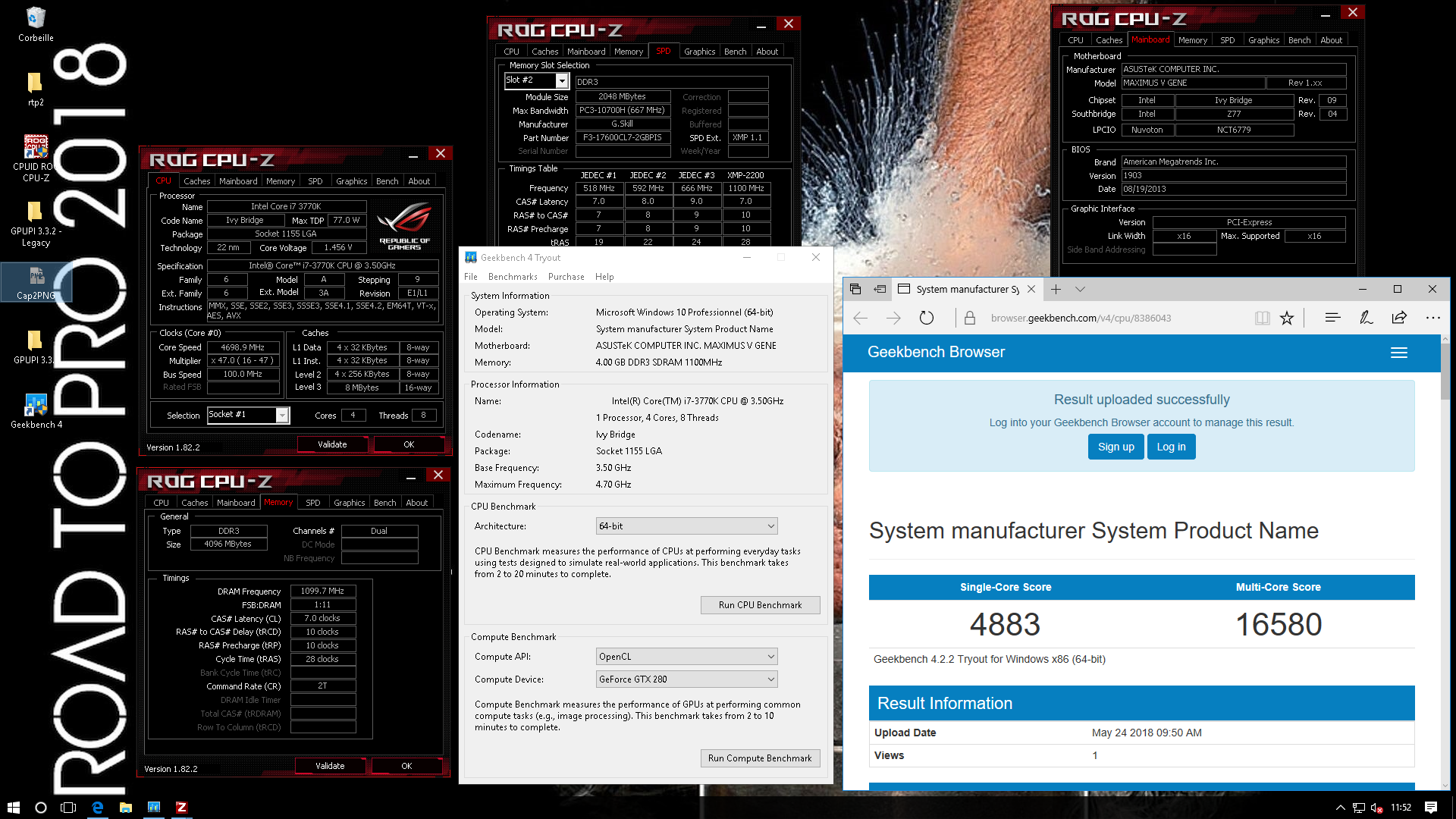This screenshot has width=1456, height=819.
Task: Expand the Slot #2 memory slot dropdown
Action: click(562, 80)
